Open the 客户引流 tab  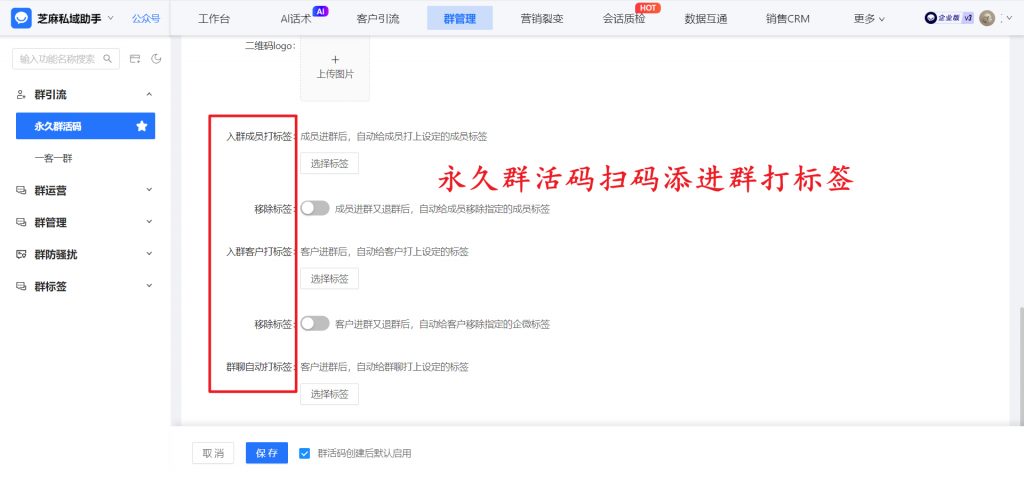[378, 18]
